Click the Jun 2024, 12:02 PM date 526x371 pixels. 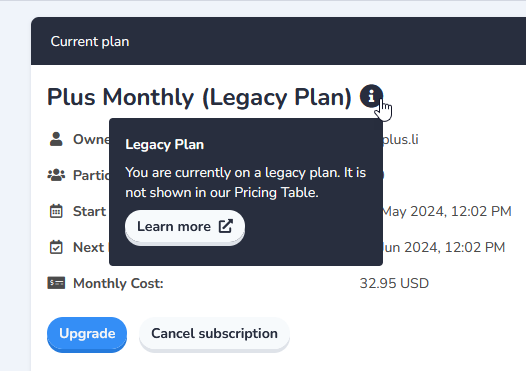(x=444, y=248)
